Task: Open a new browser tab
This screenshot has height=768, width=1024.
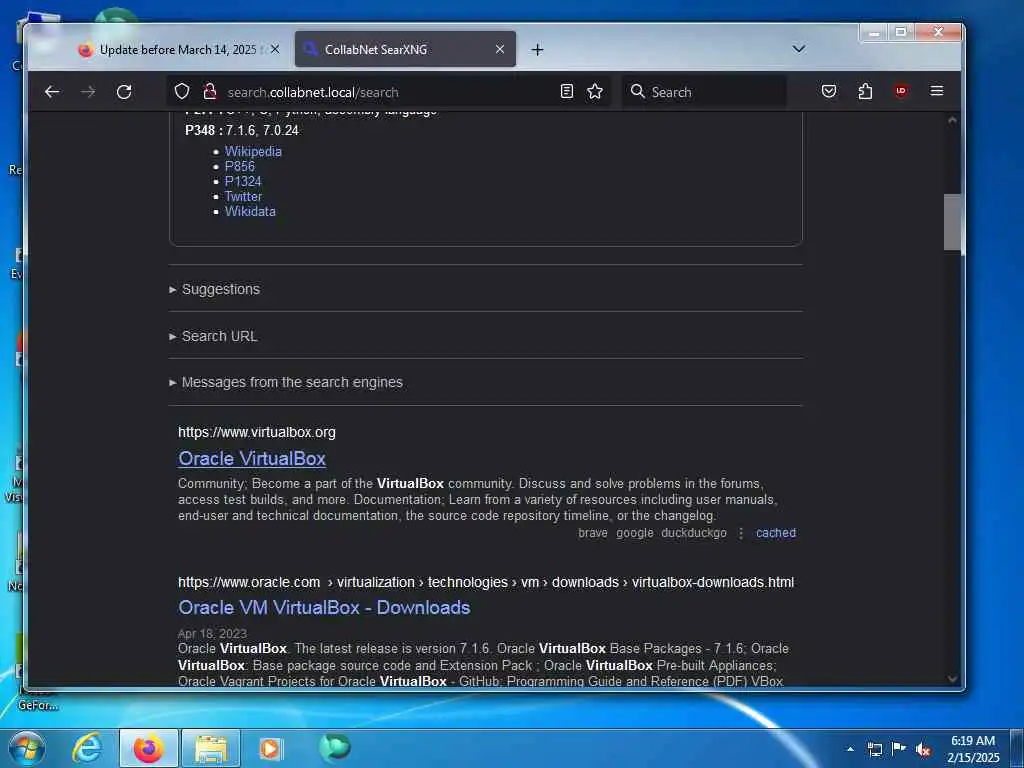Action: tap(537, 50)
